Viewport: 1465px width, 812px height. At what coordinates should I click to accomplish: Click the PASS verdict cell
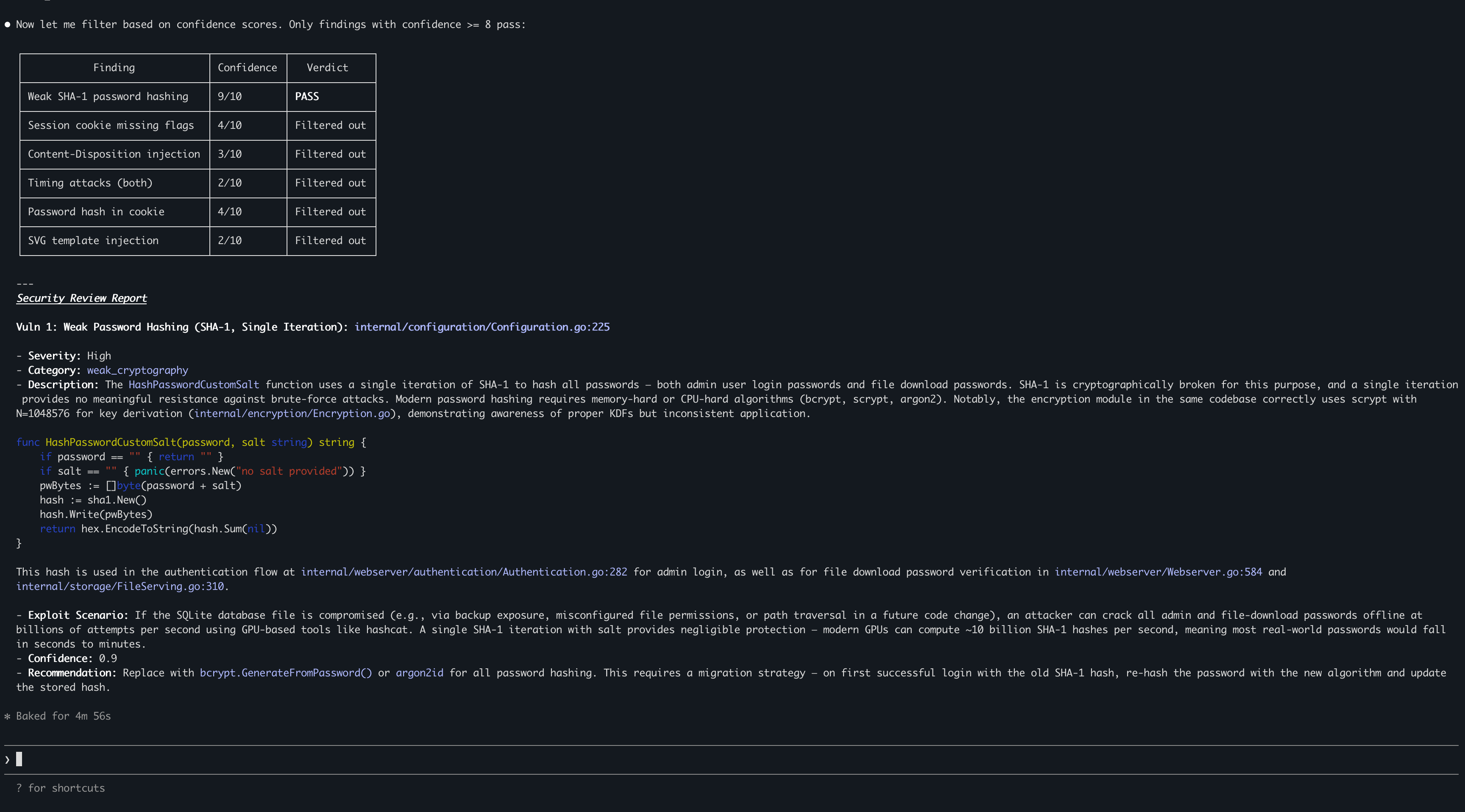[307, 97]
